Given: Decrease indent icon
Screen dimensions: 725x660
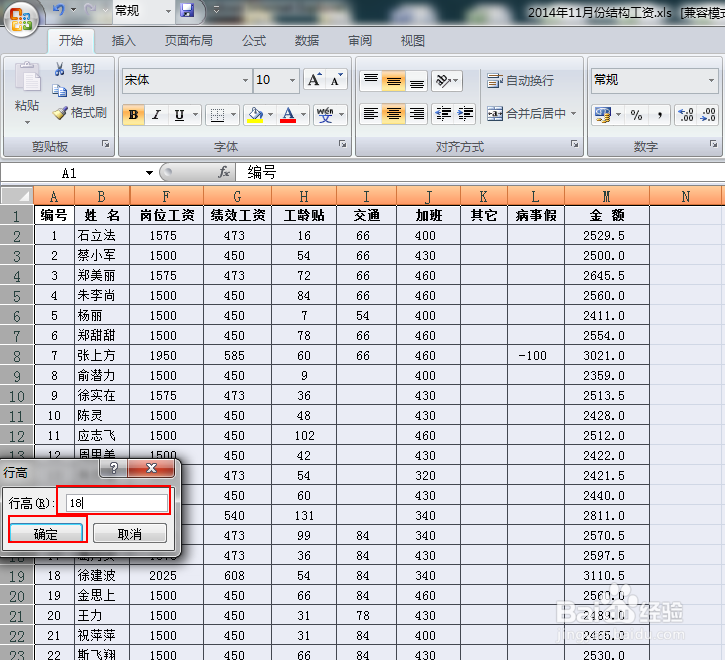Looking at the screenshot, I should coord(443,114).
